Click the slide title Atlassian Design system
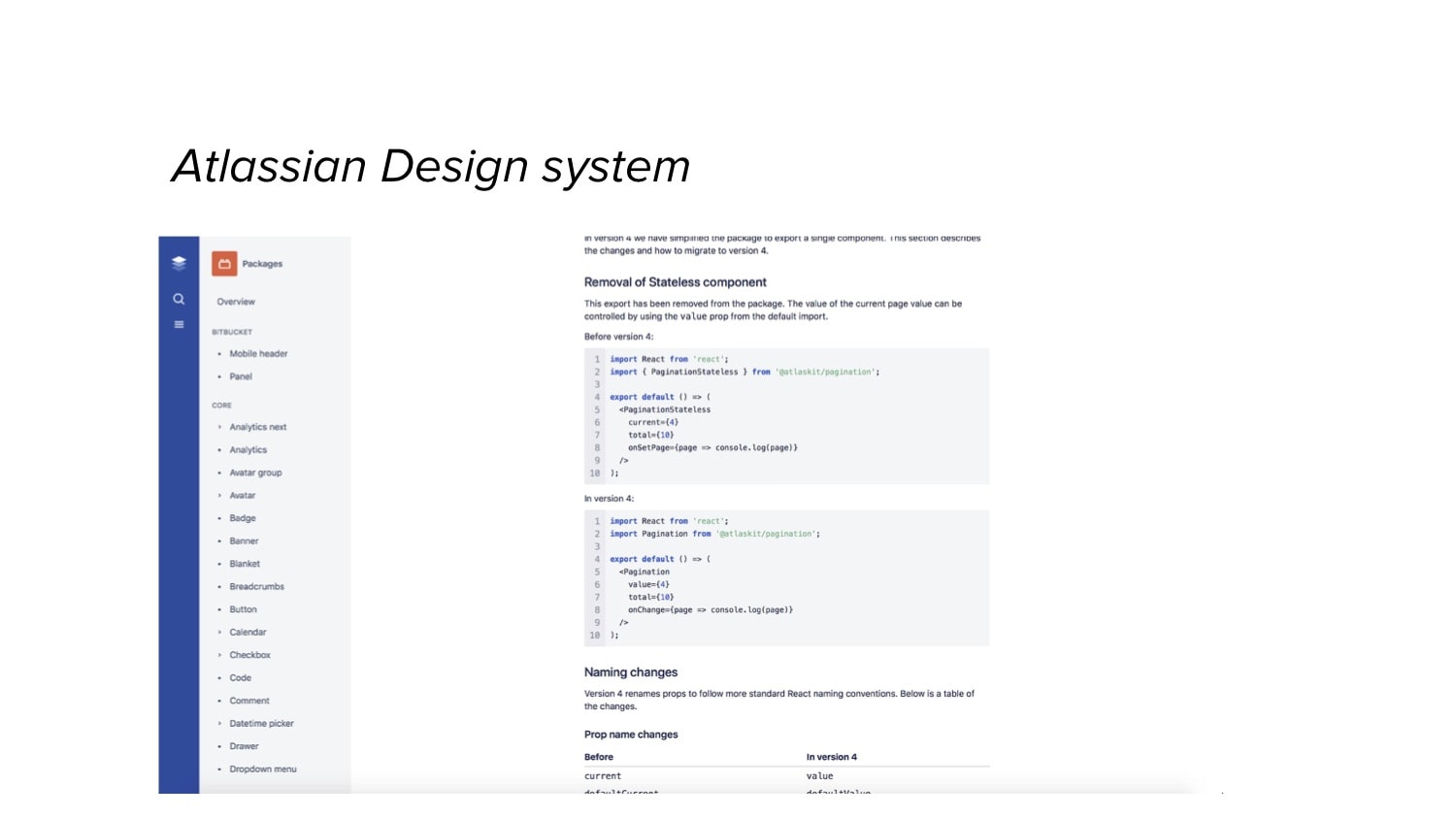 click(x=431, y=167)
